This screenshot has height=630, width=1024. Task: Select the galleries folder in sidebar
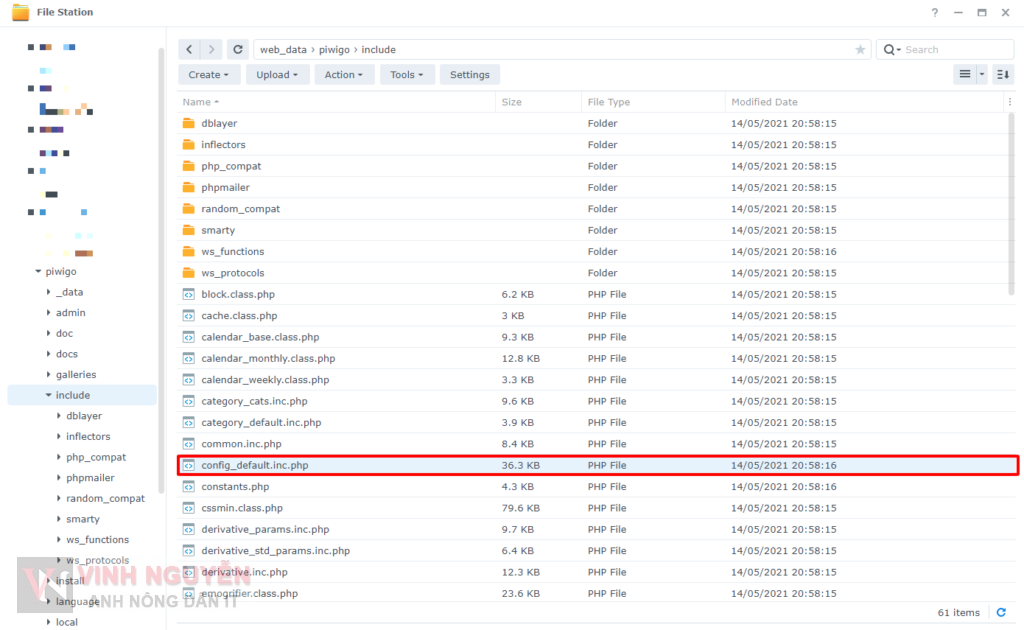pos(76,374)
